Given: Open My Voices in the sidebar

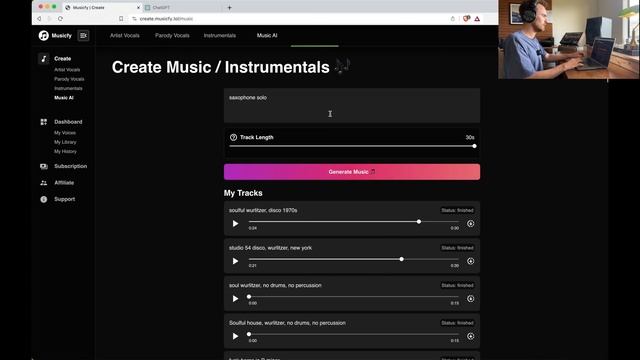Looking at the screenshot, I should [65, 133].
